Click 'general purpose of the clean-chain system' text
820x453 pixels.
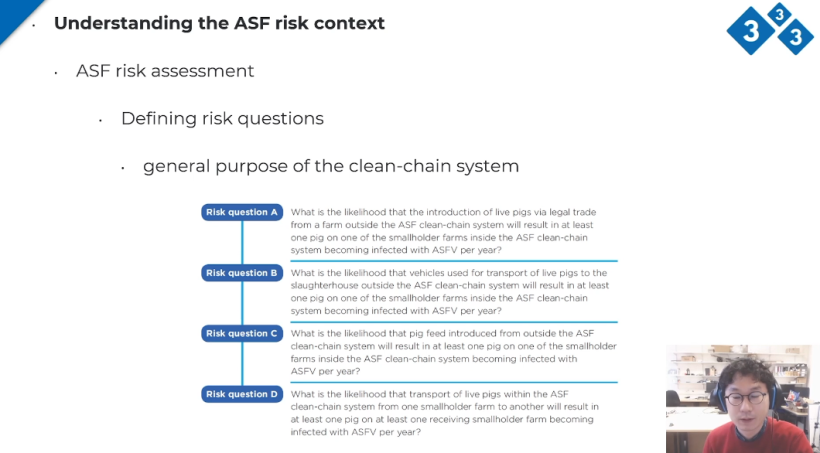click(331, 166)
